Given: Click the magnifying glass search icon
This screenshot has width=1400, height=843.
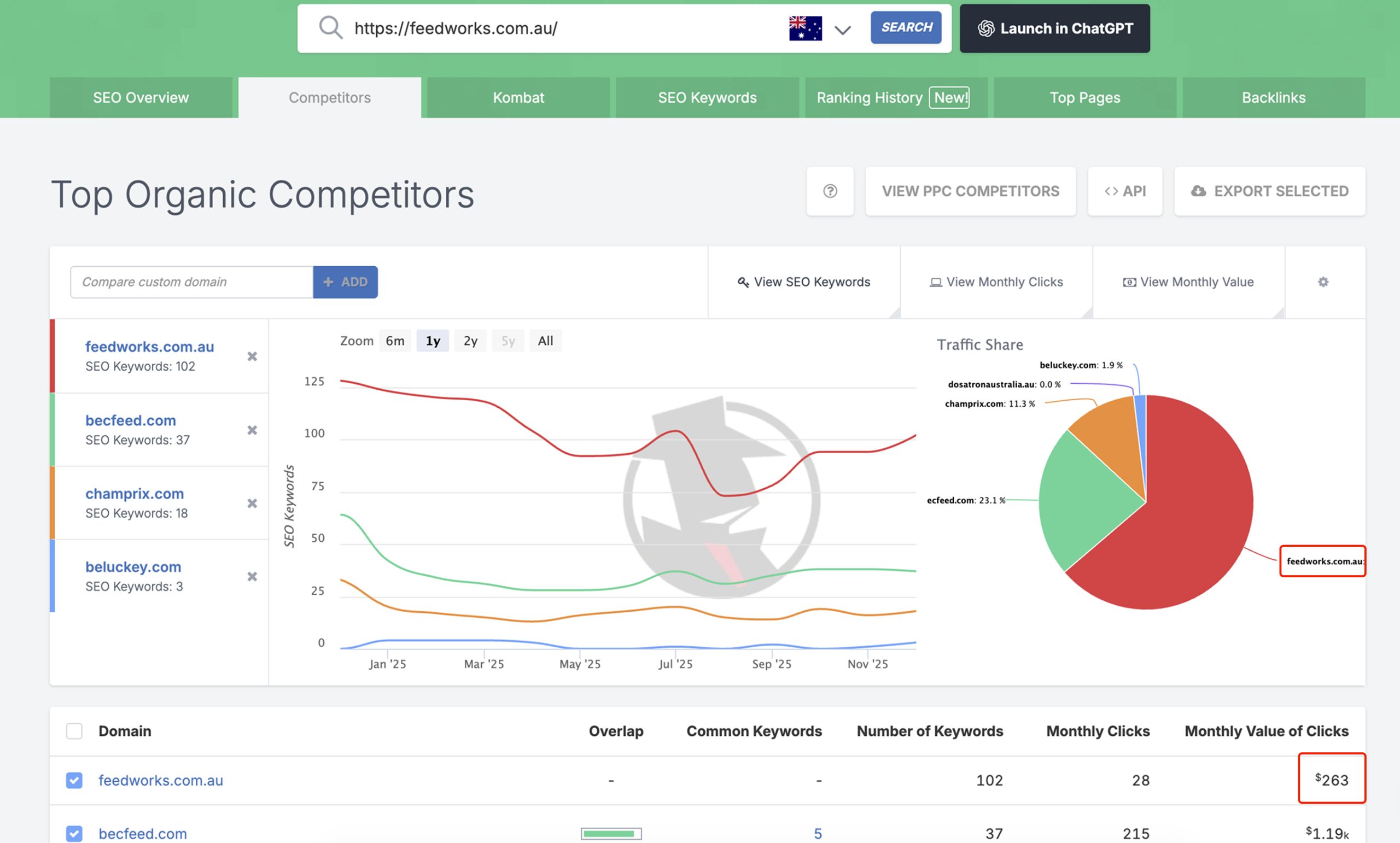Looking at the screenshot, I should 330,27.
